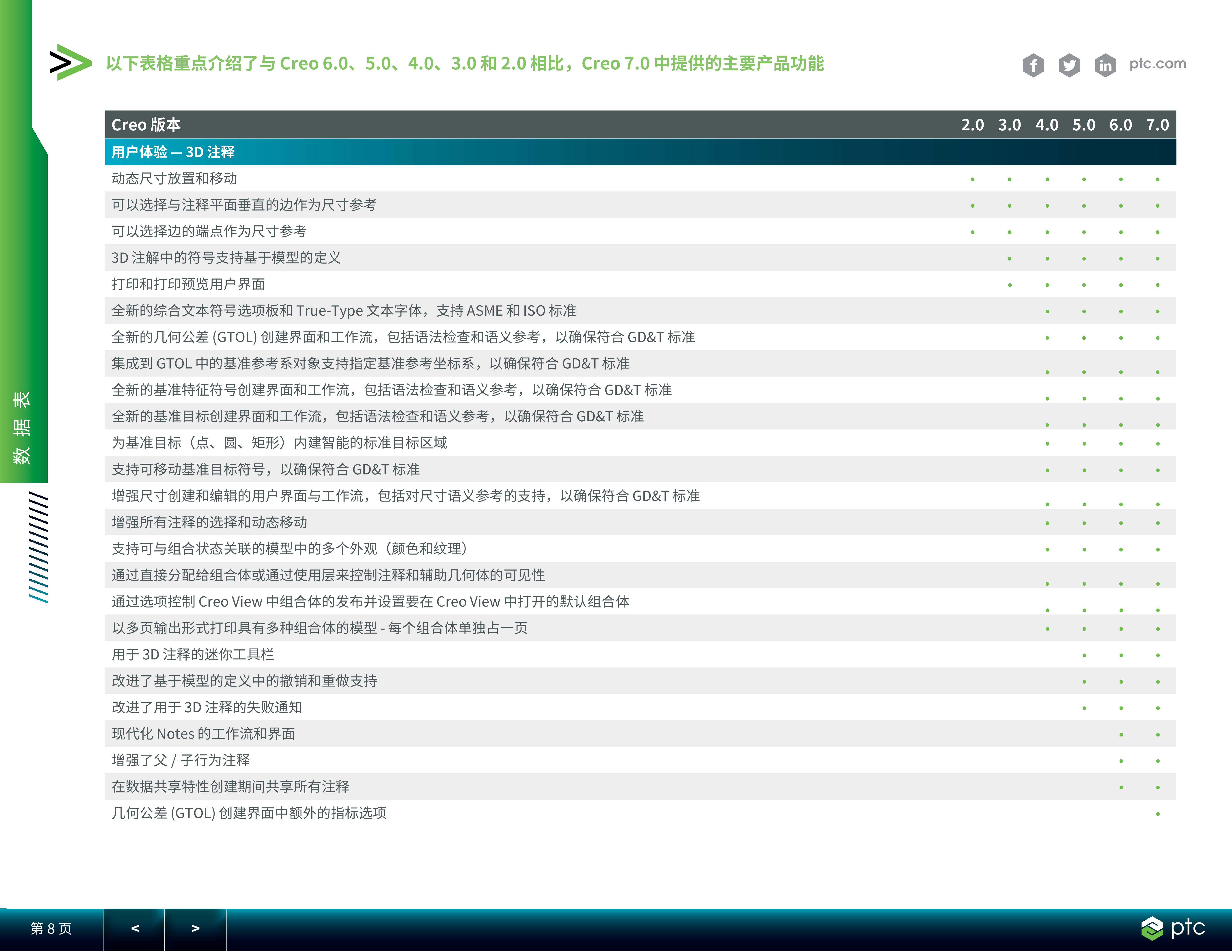Click the Creo 版本 header cell

point(146,125)
